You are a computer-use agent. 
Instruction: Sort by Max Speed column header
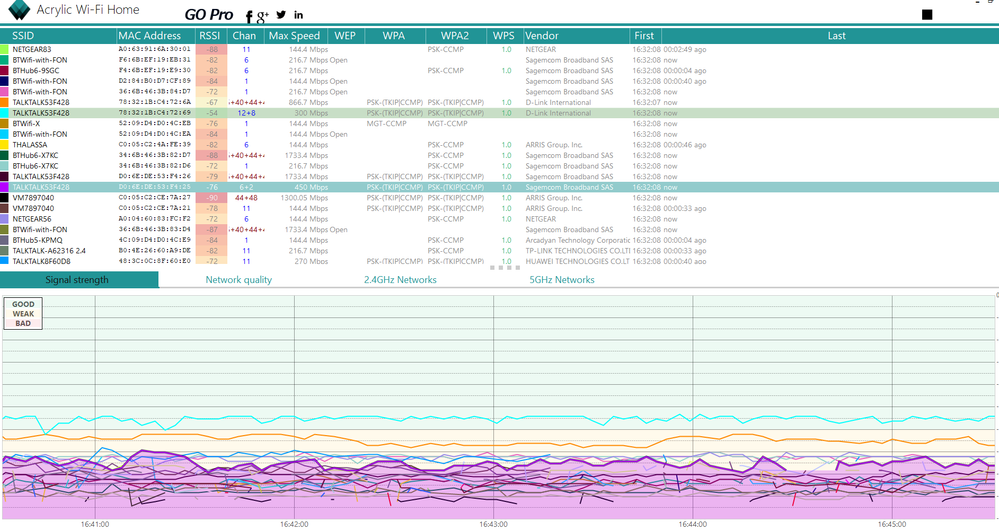[294, 36]
